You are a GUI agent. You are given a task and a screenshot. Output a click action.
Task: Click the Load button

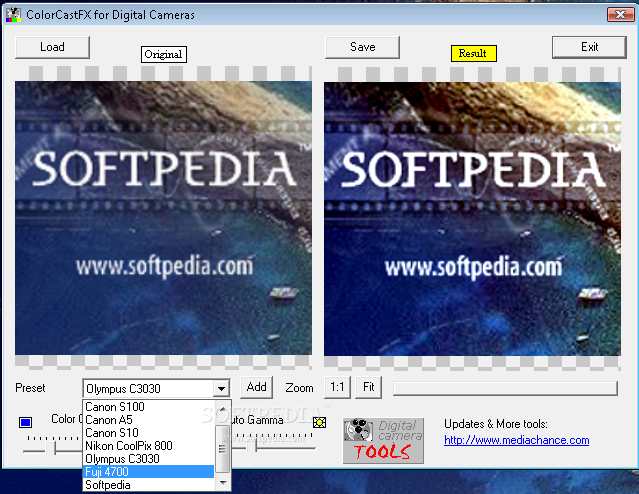[x=52, y=47]
